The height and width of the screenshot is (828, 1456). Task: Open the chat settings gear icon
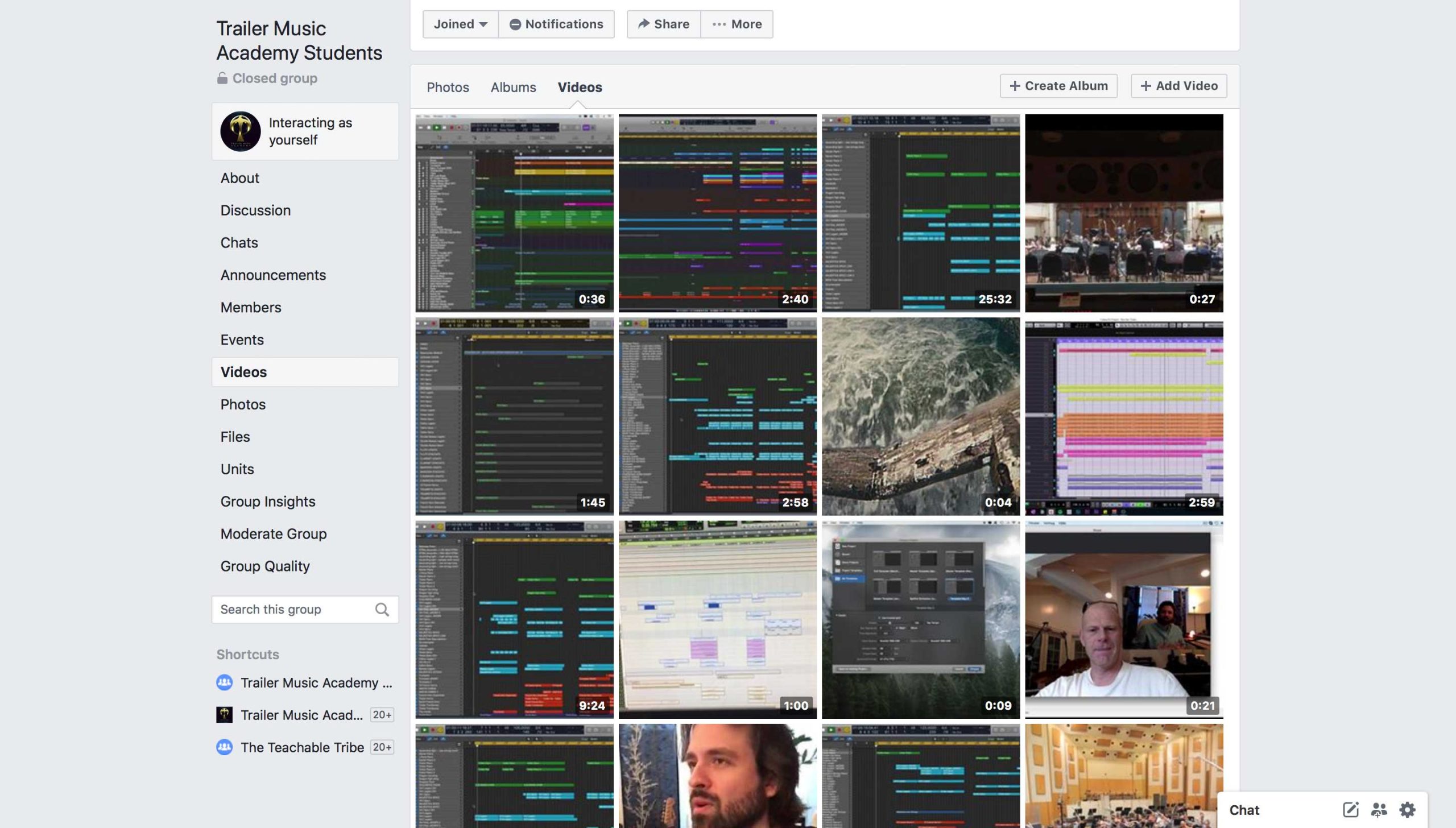tap(1407, 810)
